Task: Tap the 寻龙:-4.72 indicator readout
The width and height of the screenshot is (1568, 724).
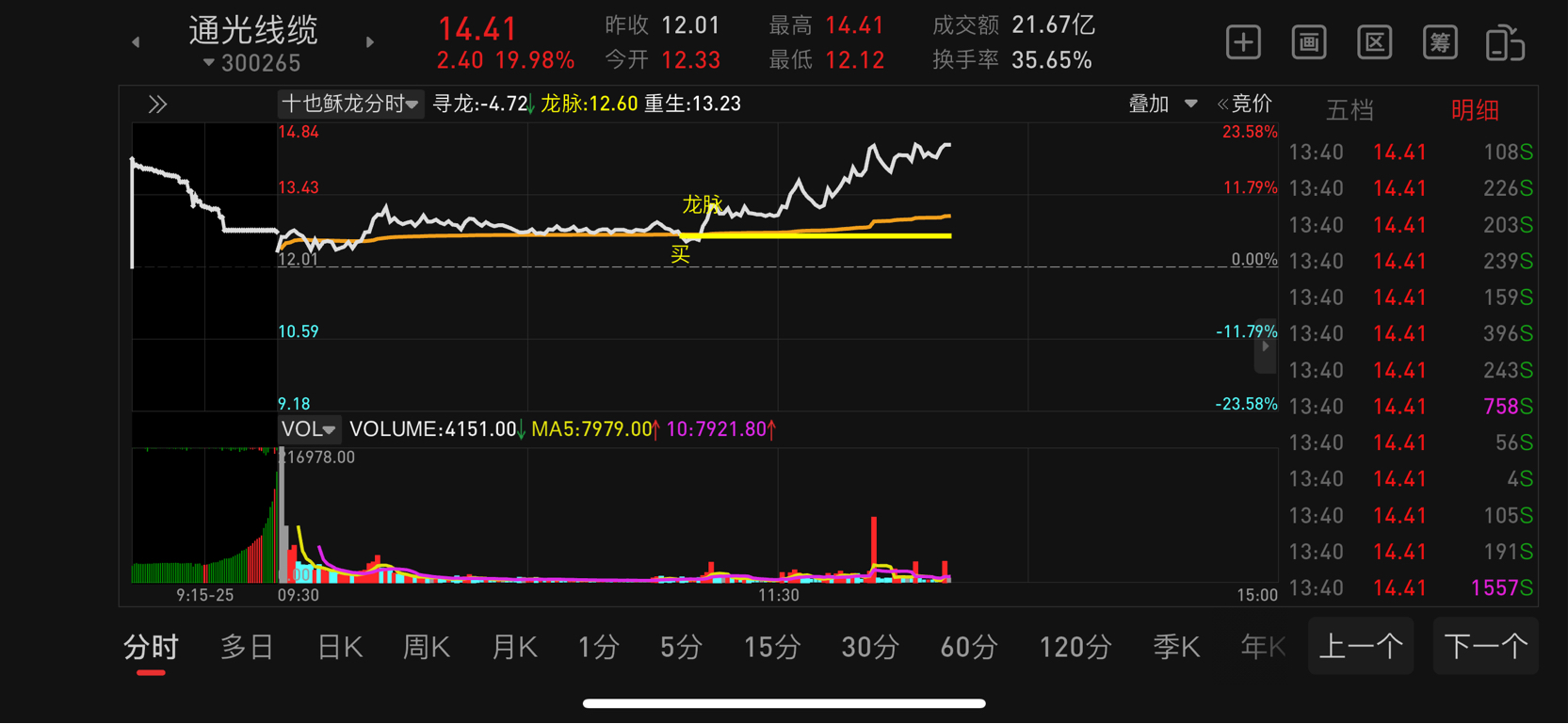Action: [482, 104]
